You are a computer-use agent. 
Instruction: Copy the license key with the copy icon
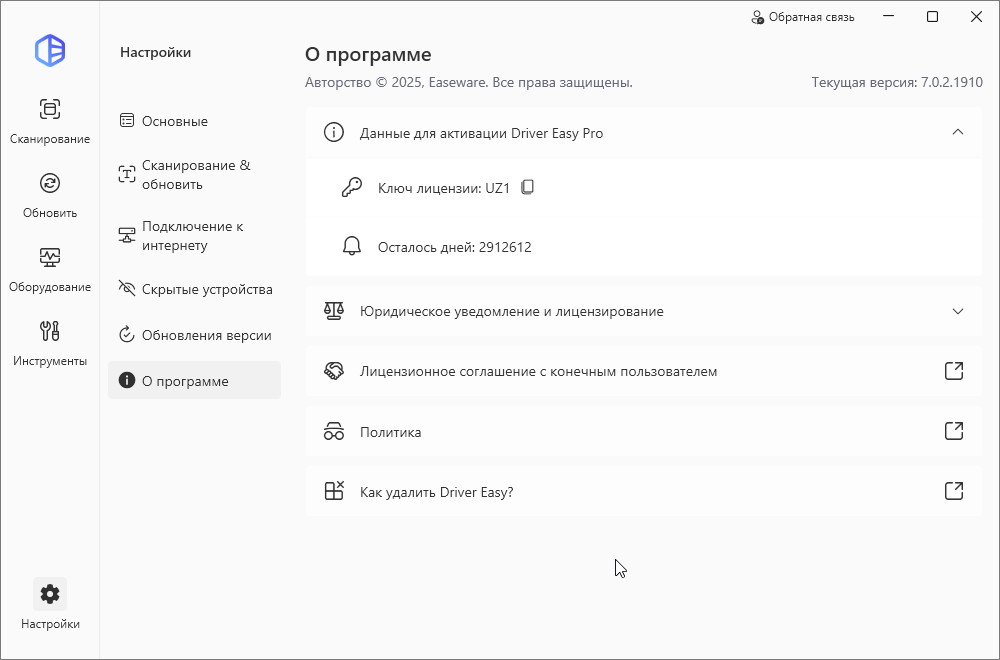click(x=527, y=187)
